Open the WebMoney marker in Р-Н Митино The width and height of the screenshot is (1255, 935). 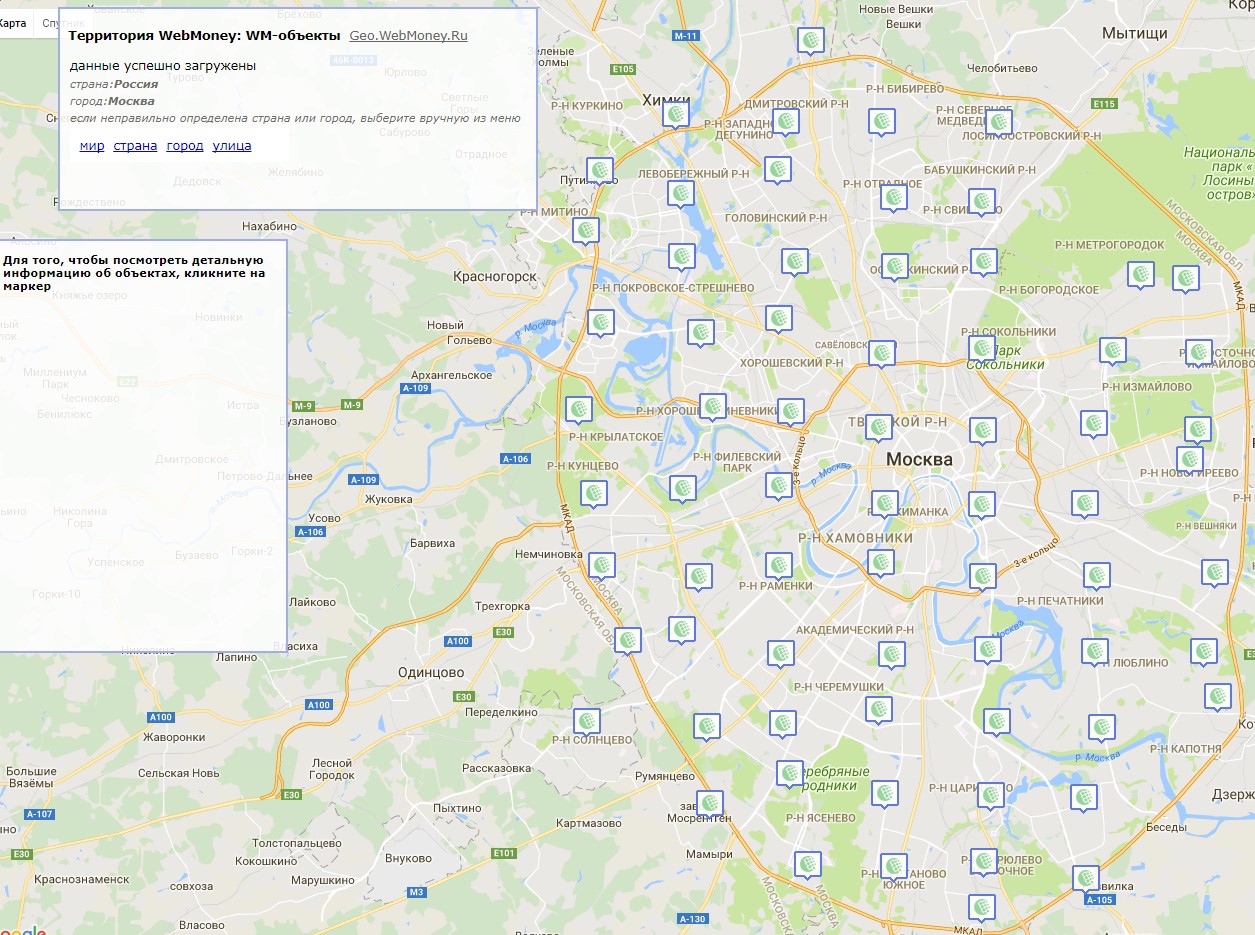coord(586,231)
